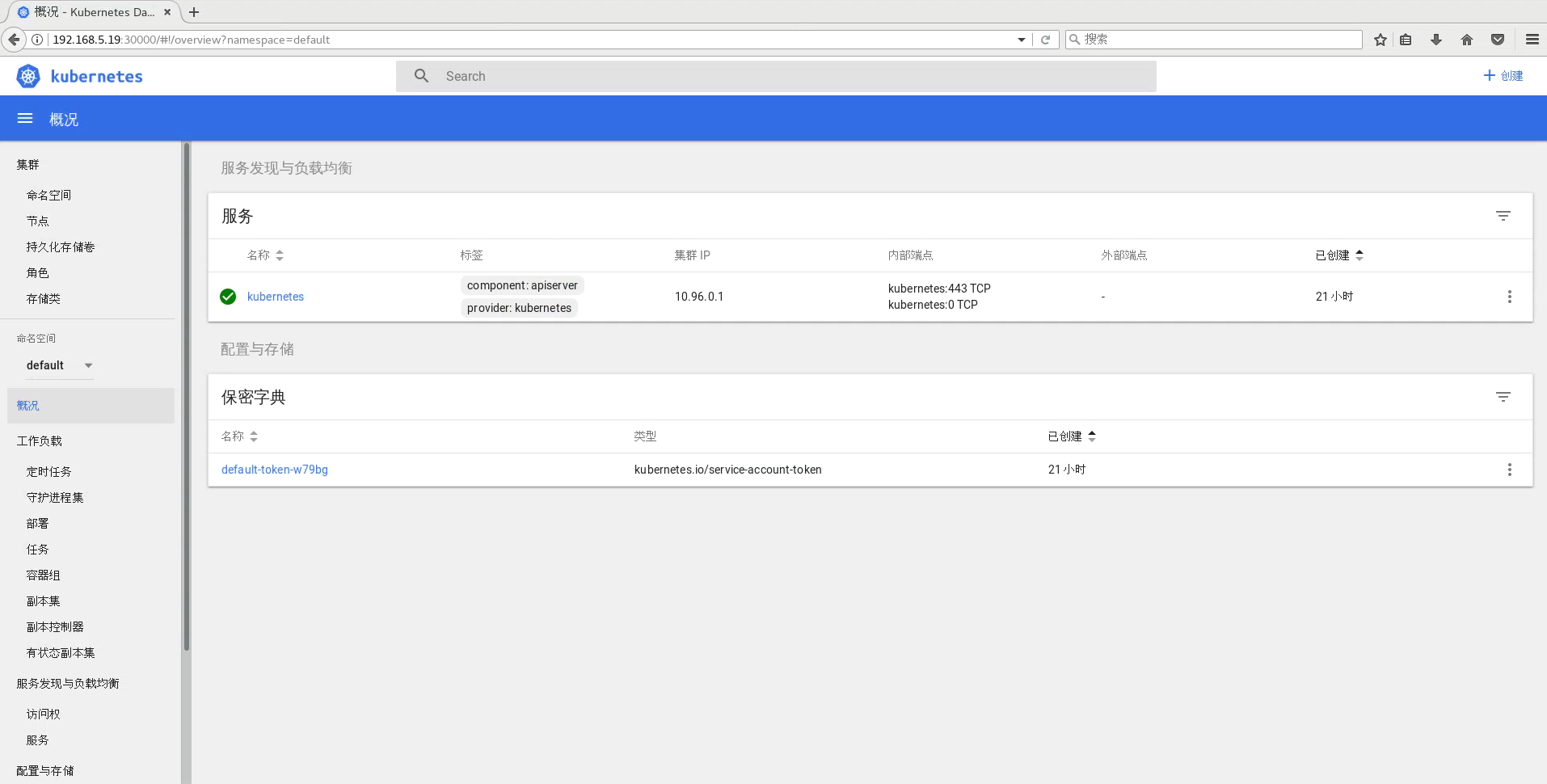The width and height of the screenshot is (1547, 784).
Task: Open downloads arrow icon
Action: click(1436, 40)
